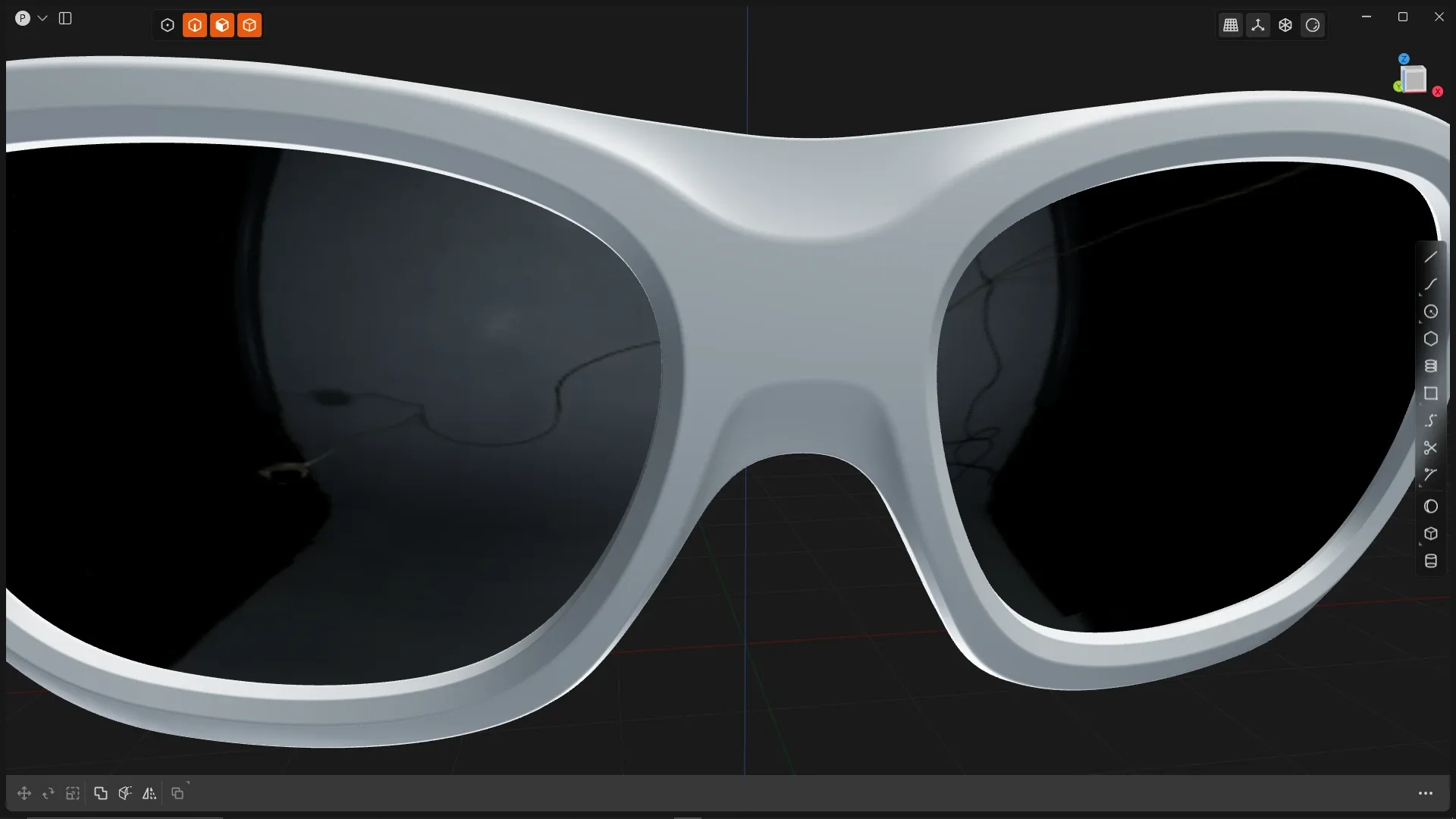1456x819 pixels.
Task: Select the Rectangle tool
Action: tap(1431, 394)
